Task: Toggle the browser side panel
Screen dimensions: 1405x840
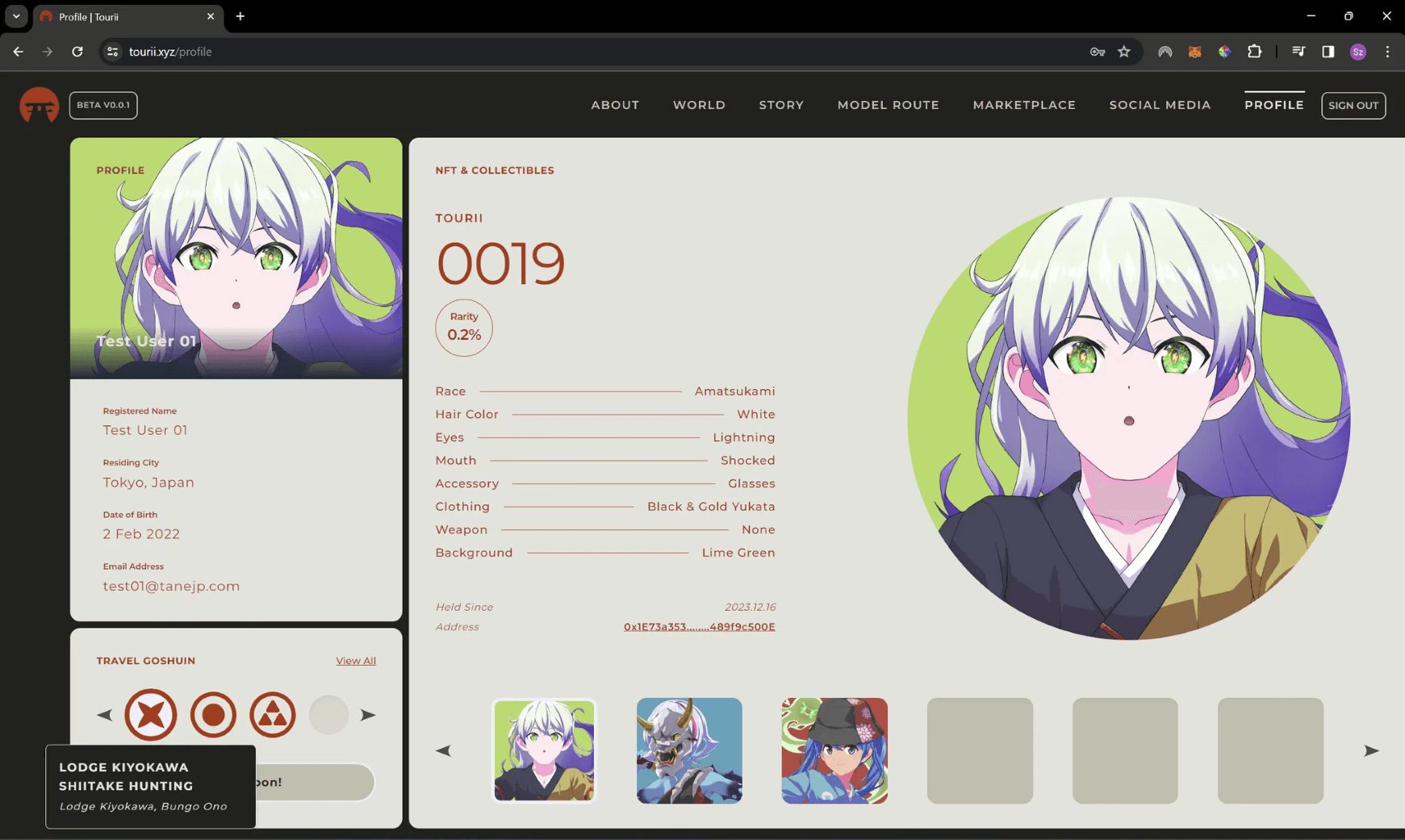Action: [x=1328, y=52]
